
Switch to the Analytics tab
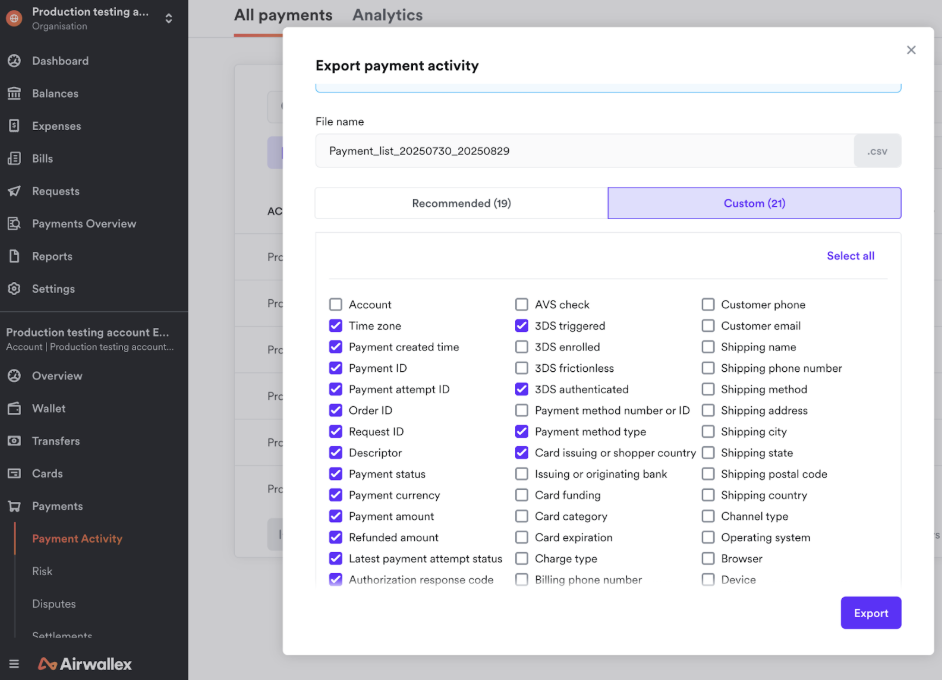pyautogui.click(x=387, y=15)
